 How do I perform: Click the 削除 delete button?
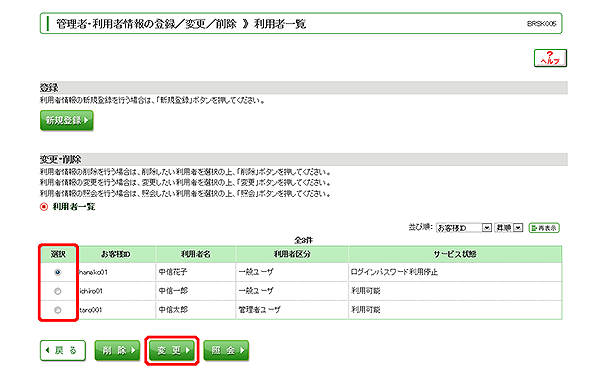(117, 351)
